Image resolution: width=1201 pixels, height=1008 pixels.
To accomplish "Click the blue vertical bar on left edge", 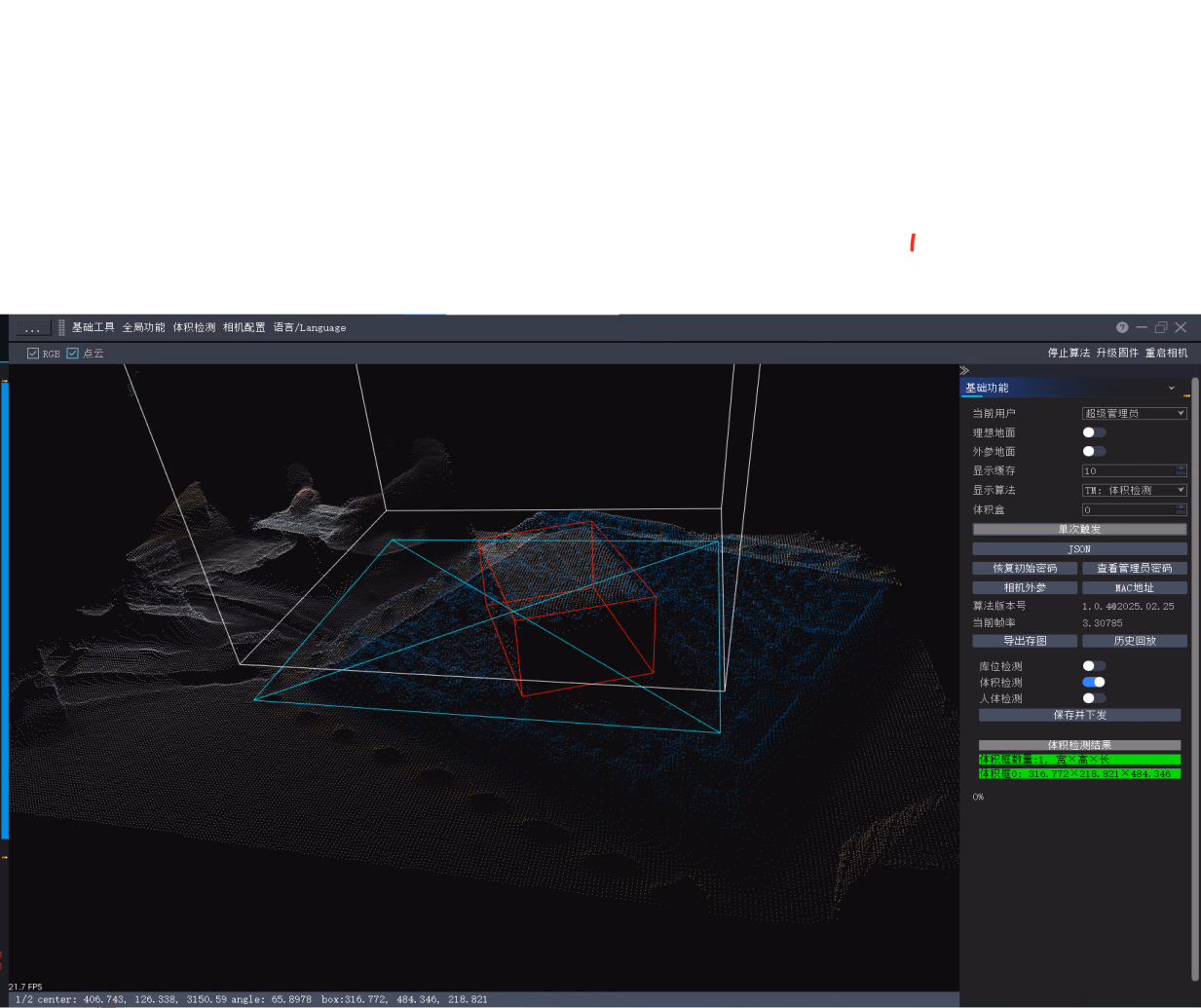I will 5,611.
